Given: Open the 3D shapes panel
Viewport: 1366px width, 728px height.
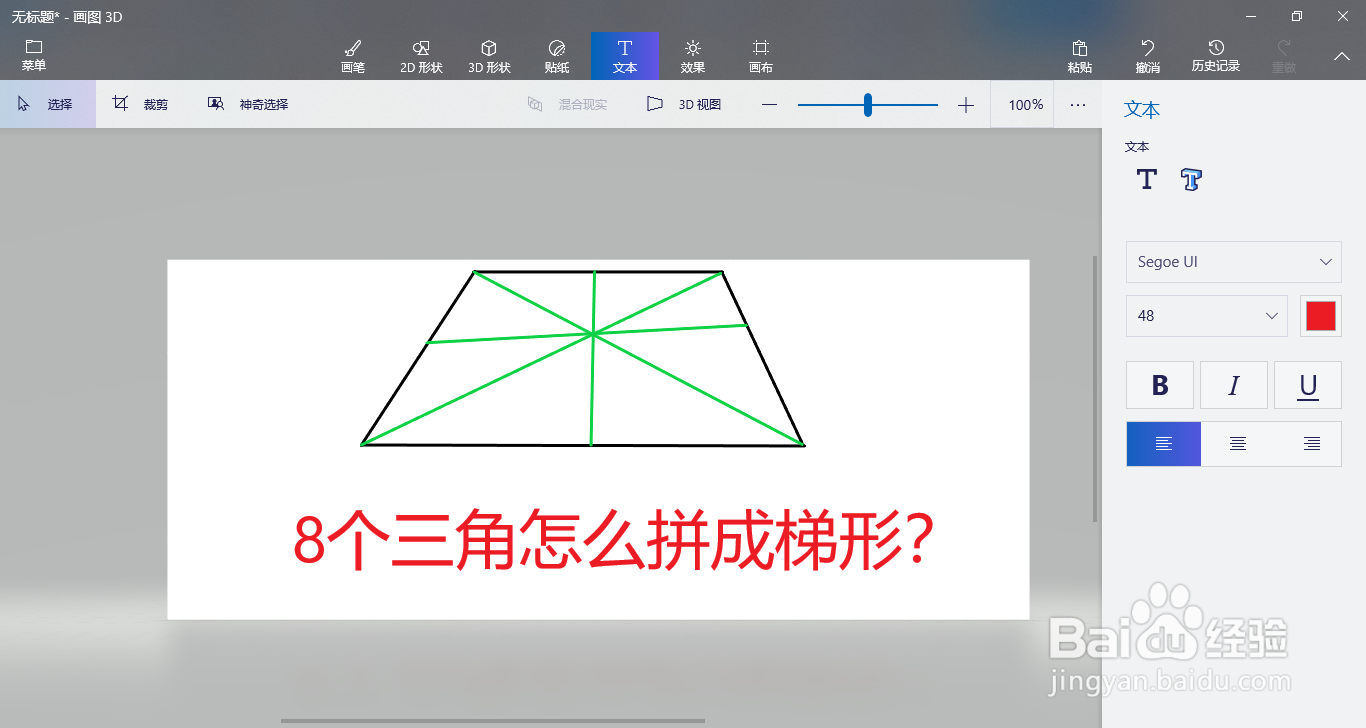Looking at the screenshot, I should point(489,55).
